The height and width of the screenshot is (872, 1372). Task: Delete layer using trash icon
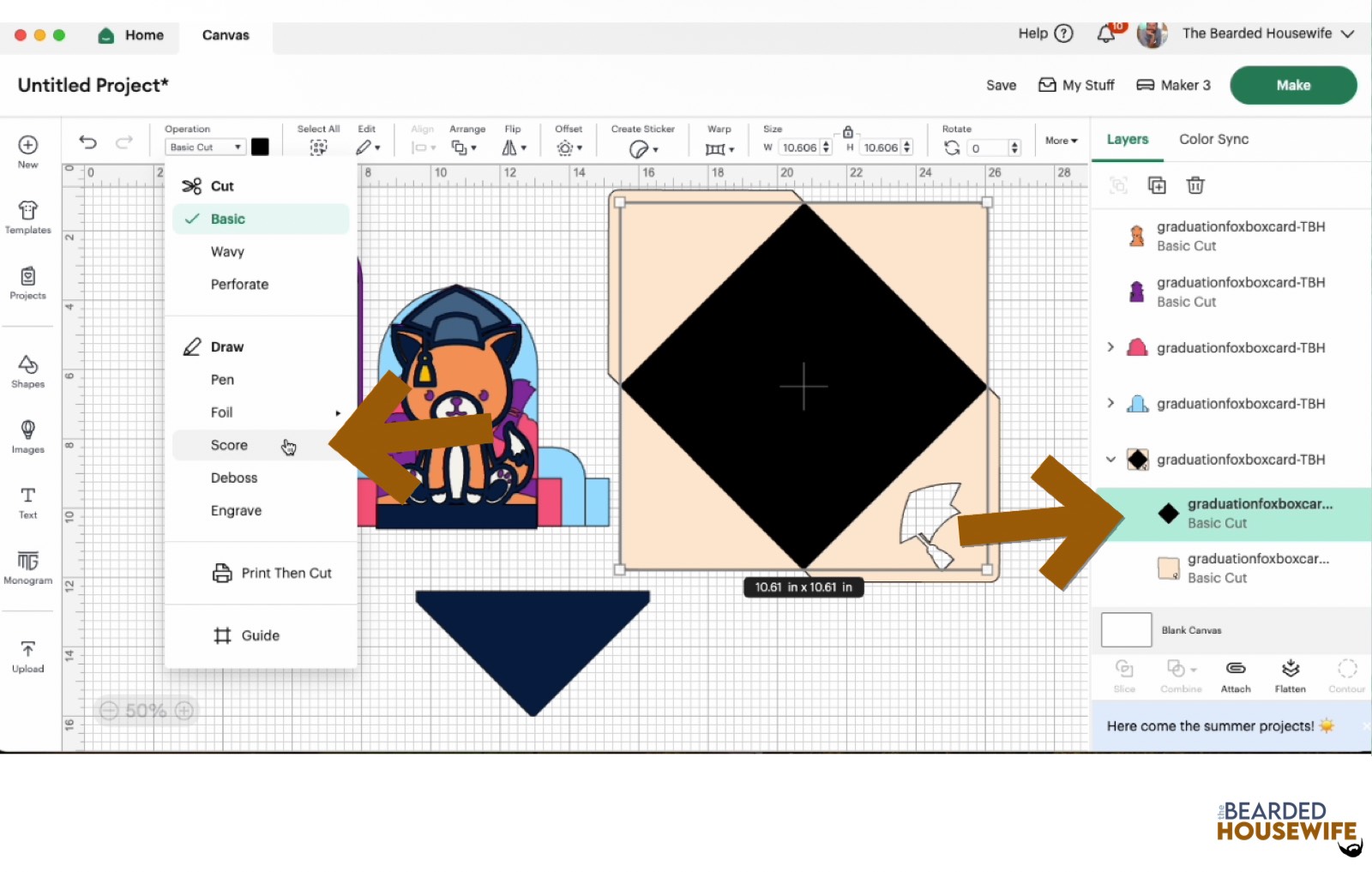pyautogui.click(x=1195, y=185)
